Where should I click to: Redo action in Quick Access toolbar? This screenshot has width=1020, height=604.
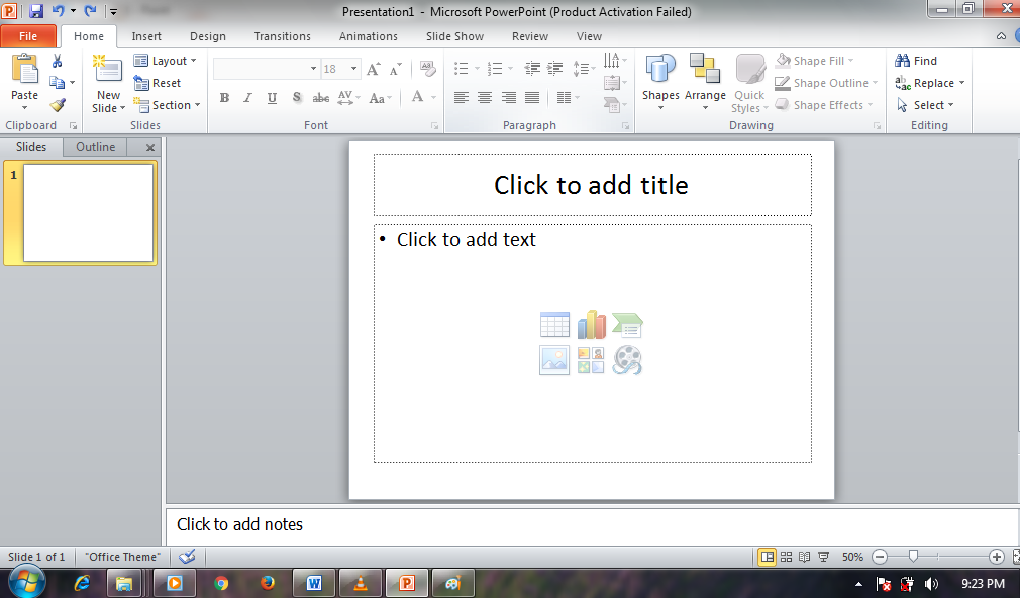[90, 10]
